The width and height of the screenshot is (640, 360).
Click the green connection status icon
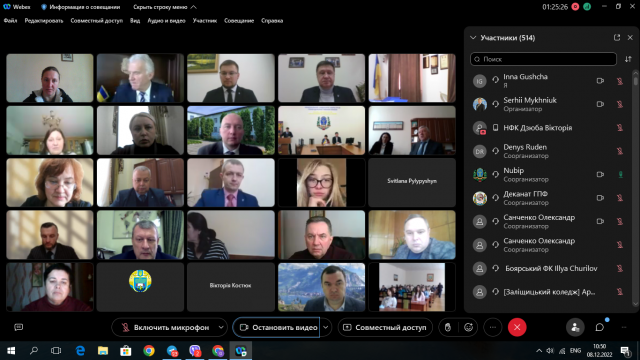coord(587,7)
